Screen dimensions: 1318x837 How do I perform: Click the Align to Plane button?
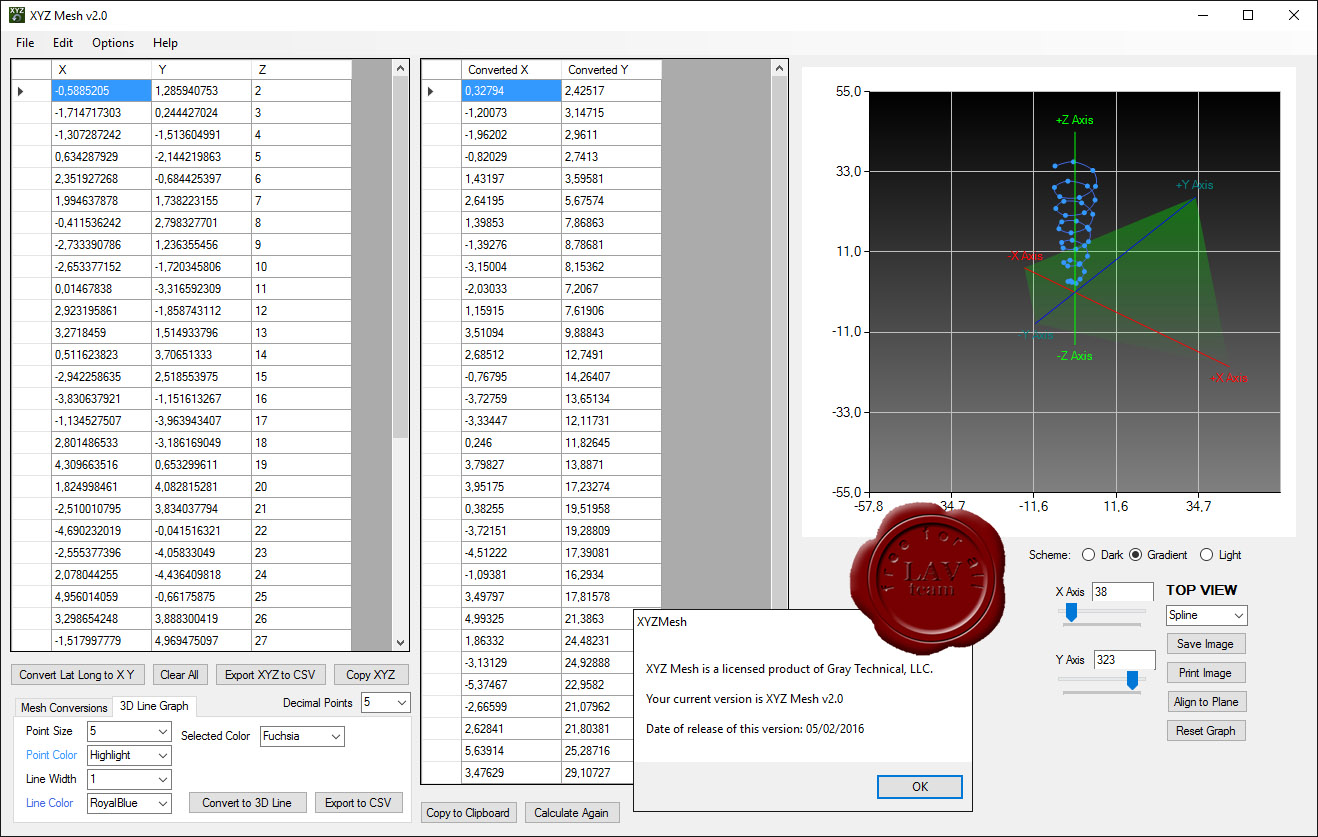coord(1205,702)
